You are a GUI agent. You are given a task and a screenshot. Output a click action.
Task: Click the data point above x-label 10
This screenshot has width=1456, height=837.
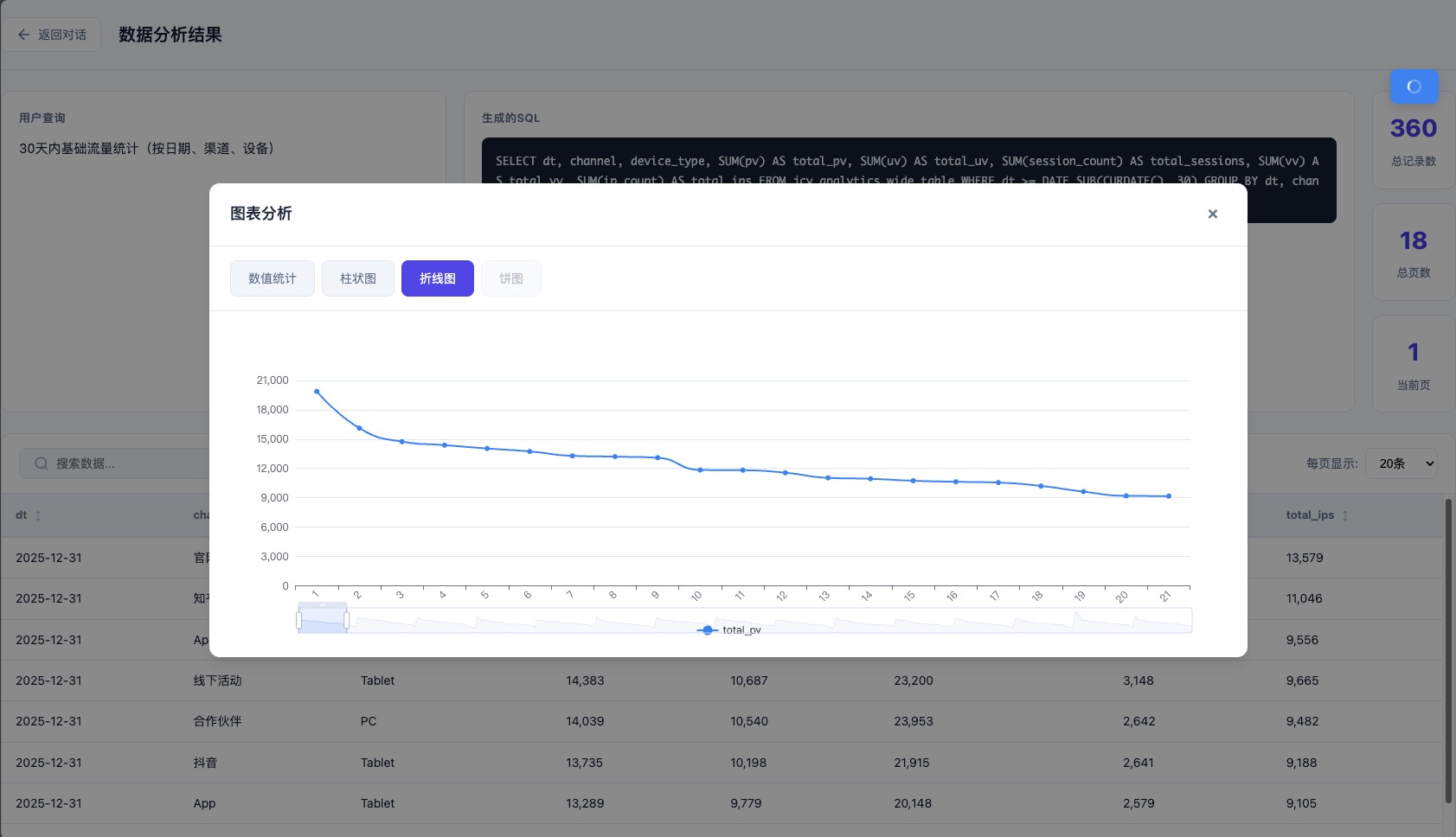click(700, 470)
